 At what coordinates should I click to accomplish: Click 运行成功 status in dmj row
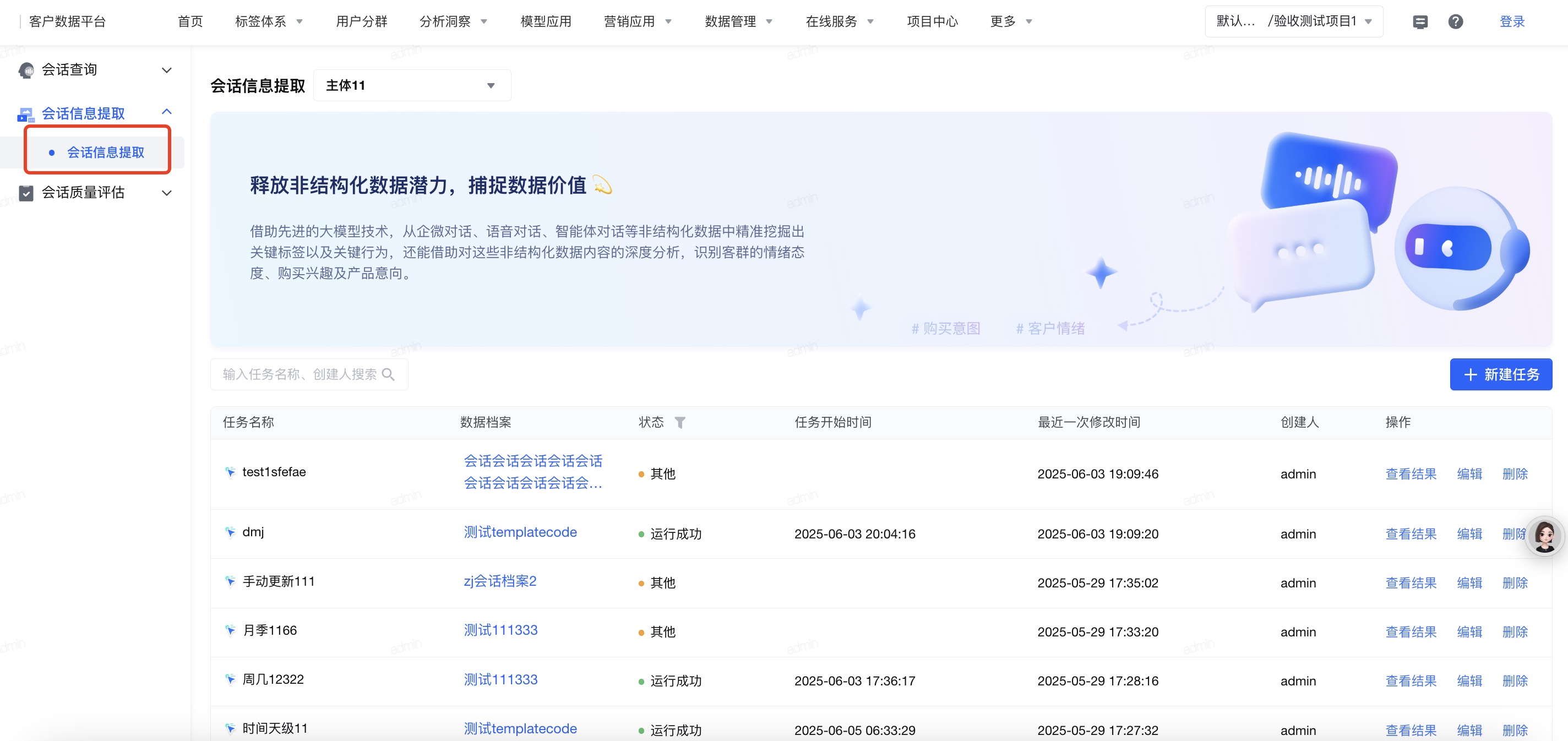(x=669, y=534)
